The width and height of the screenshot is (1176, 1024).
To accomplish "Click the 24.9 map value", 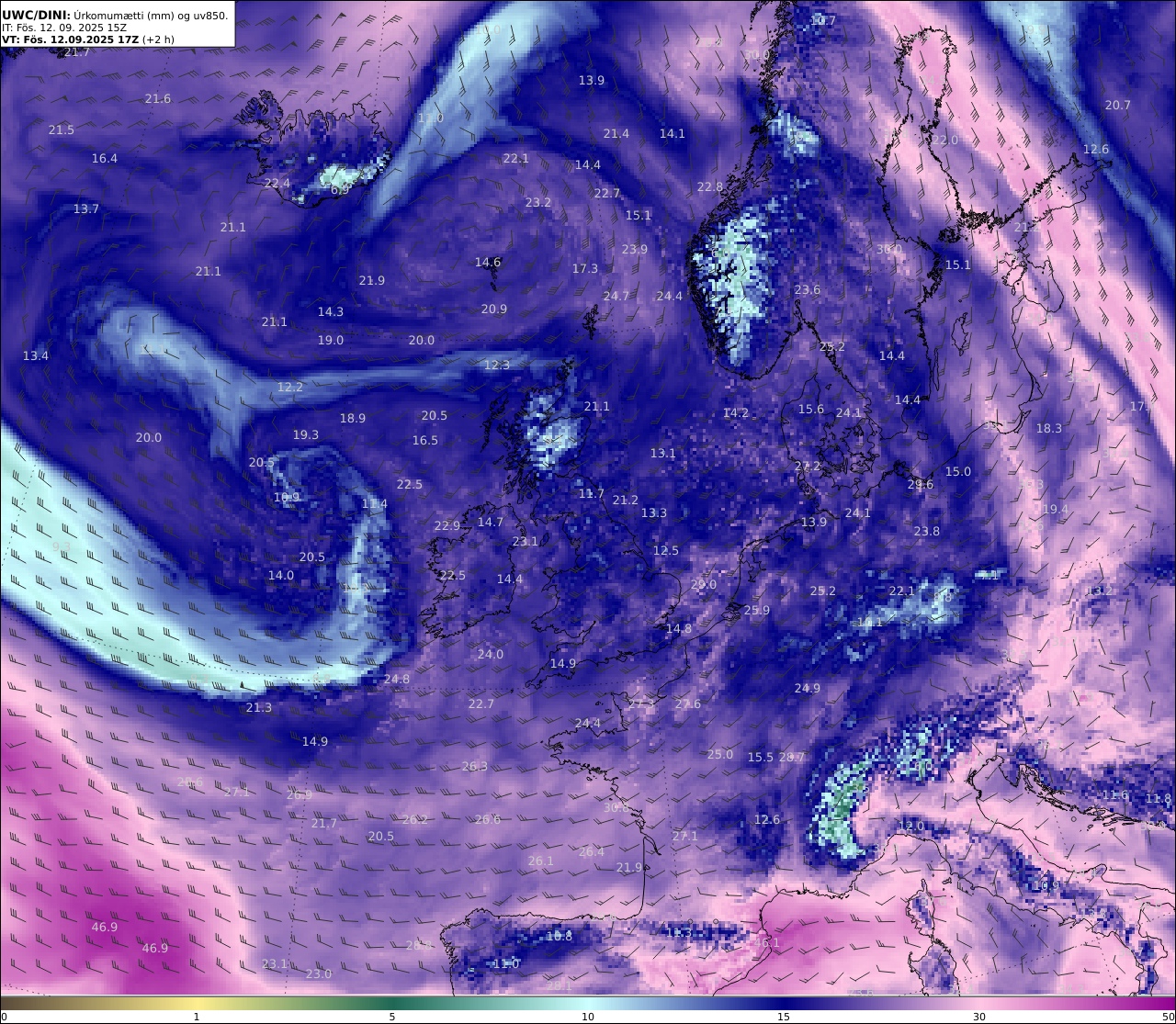I will (x=808, y=689).
